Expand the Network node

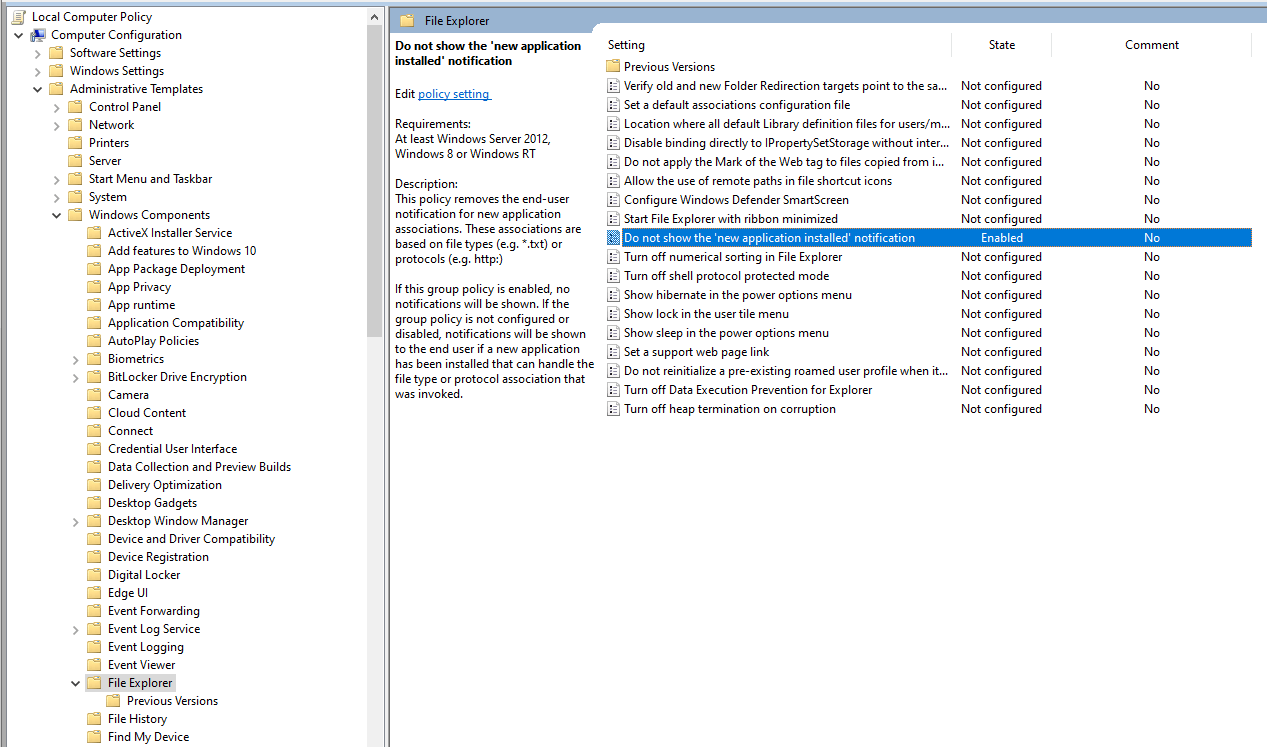(57, 125)
